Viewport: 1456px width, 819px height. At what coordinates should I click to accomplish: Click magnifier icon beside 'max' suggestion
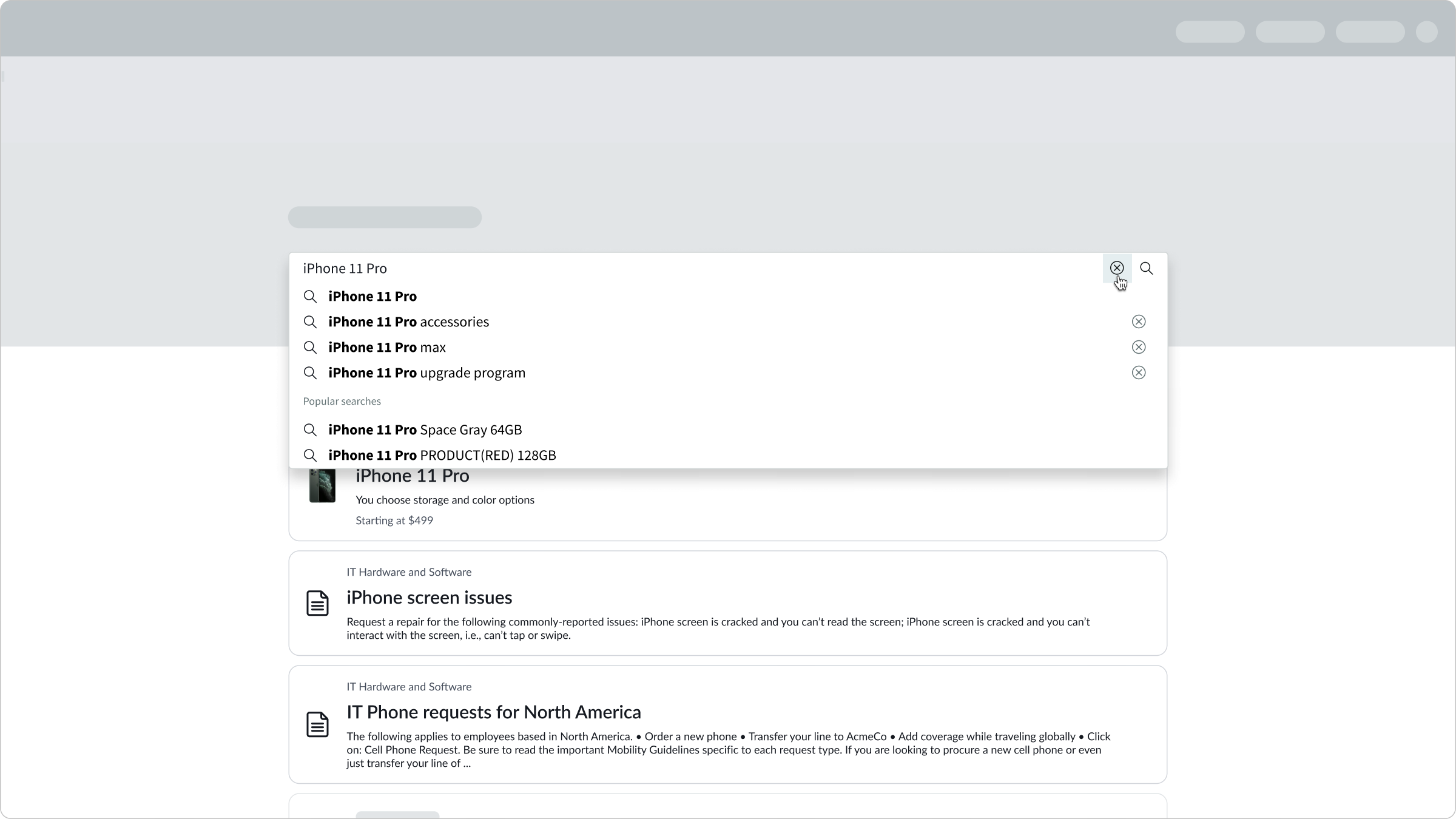pyautogui.click(x=310, y=347)
